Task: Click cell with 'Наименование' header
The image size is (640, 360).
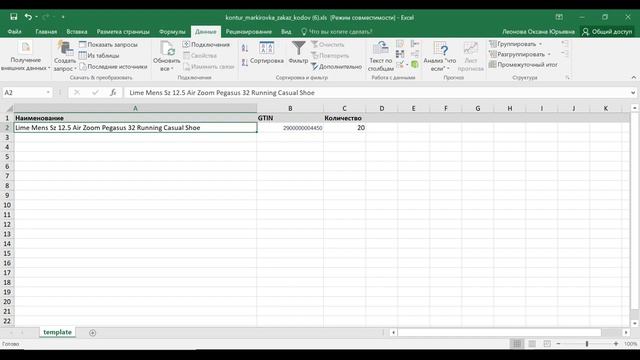Action: tap(136, 118)
